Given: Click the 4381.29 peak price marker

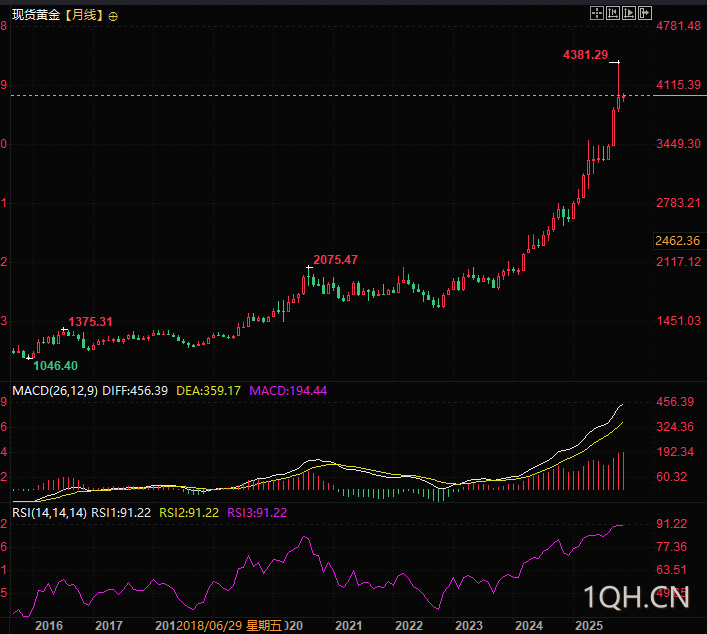Looking at the screenshot, I should [x=584, y=56].
